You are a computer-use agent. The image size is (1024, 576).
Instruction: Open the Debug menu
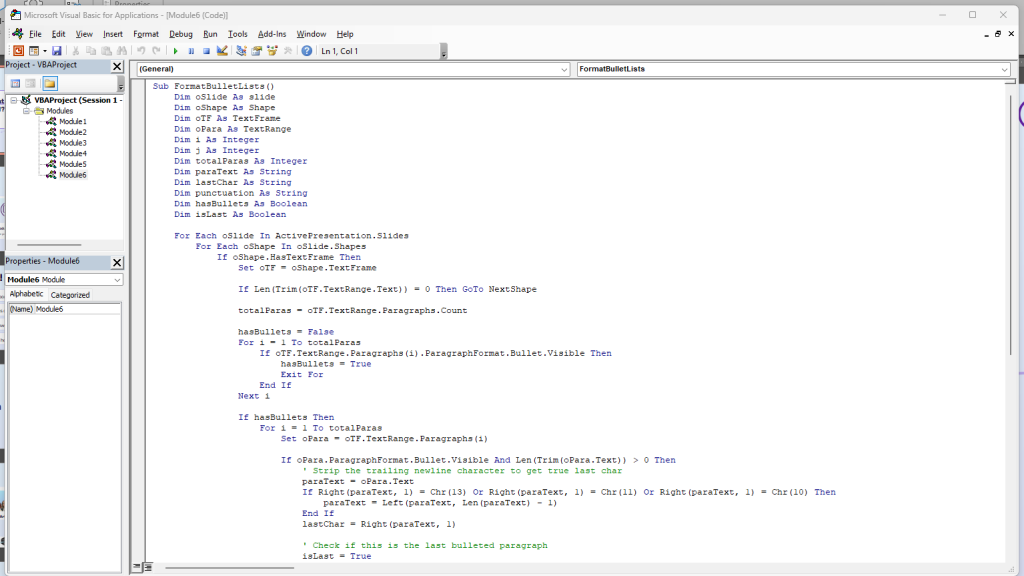pyautogui.click(x=181, y=34)
